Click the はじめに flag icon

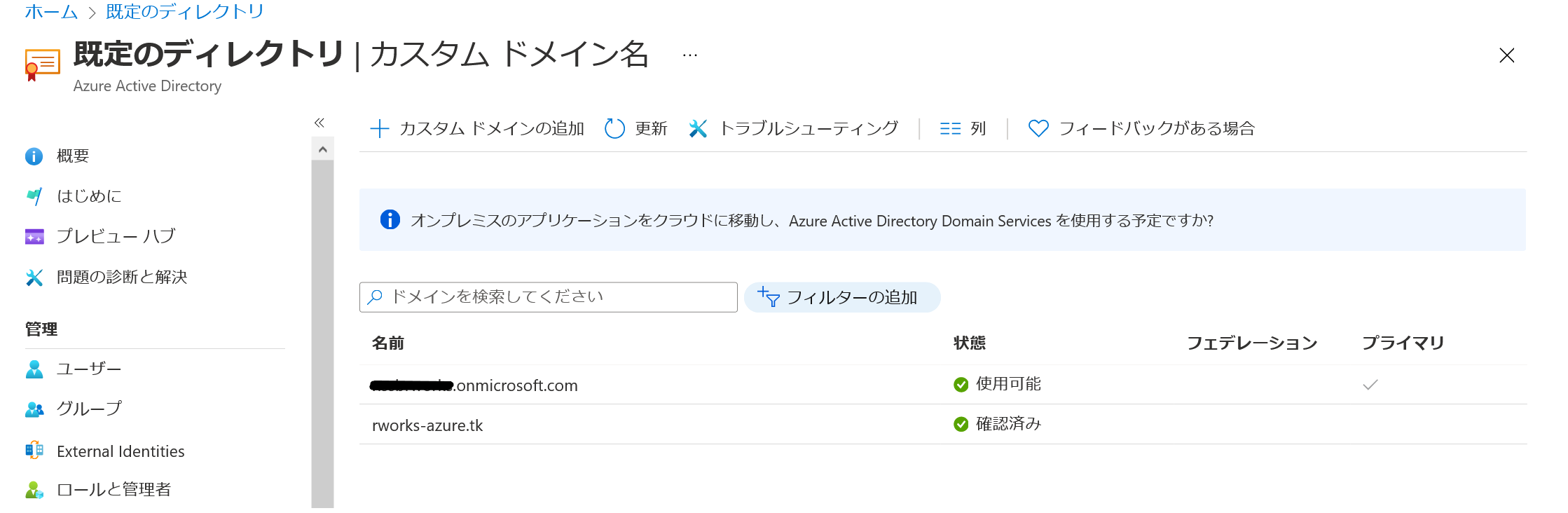(34, 196)
